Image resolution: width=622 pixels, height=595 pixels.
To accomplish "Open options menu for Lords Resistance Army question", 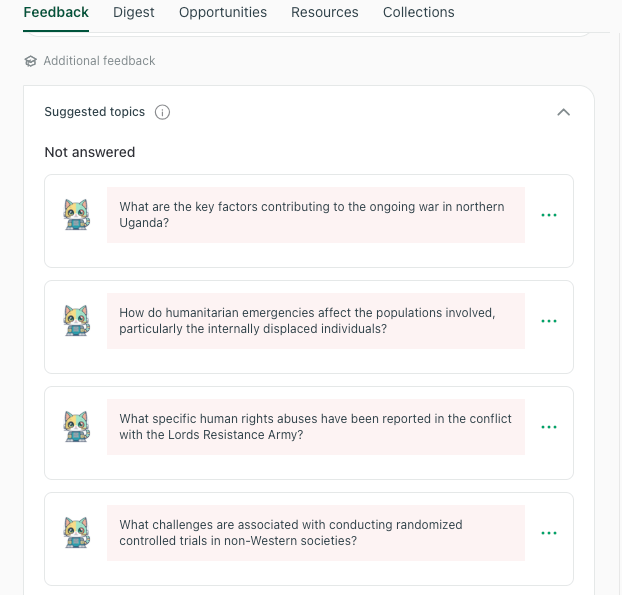I will coord(549,427).
